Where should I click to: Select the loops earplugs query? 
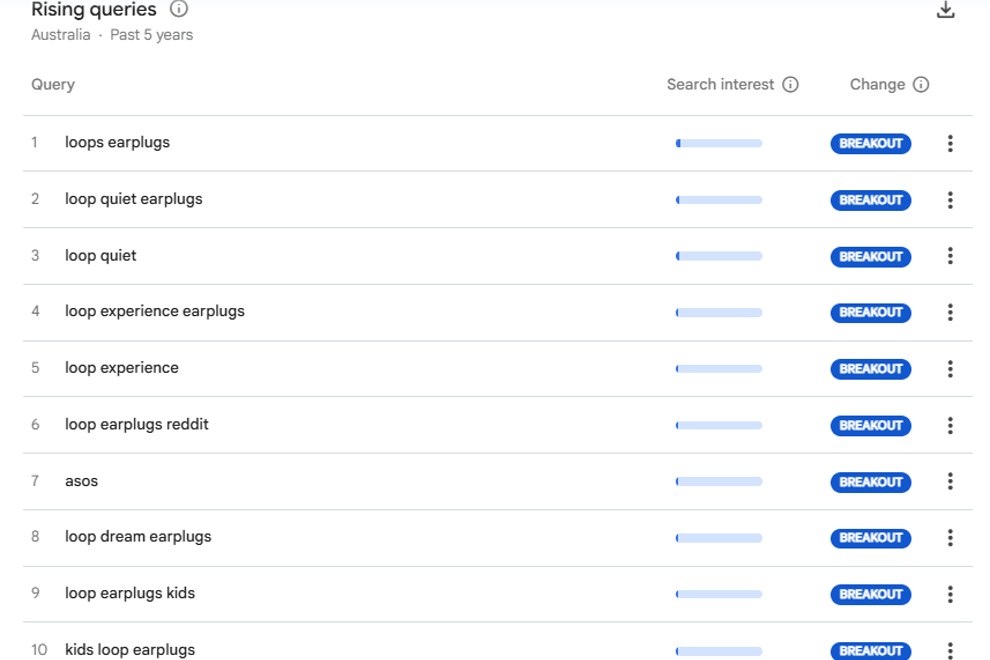coord(117,143)
